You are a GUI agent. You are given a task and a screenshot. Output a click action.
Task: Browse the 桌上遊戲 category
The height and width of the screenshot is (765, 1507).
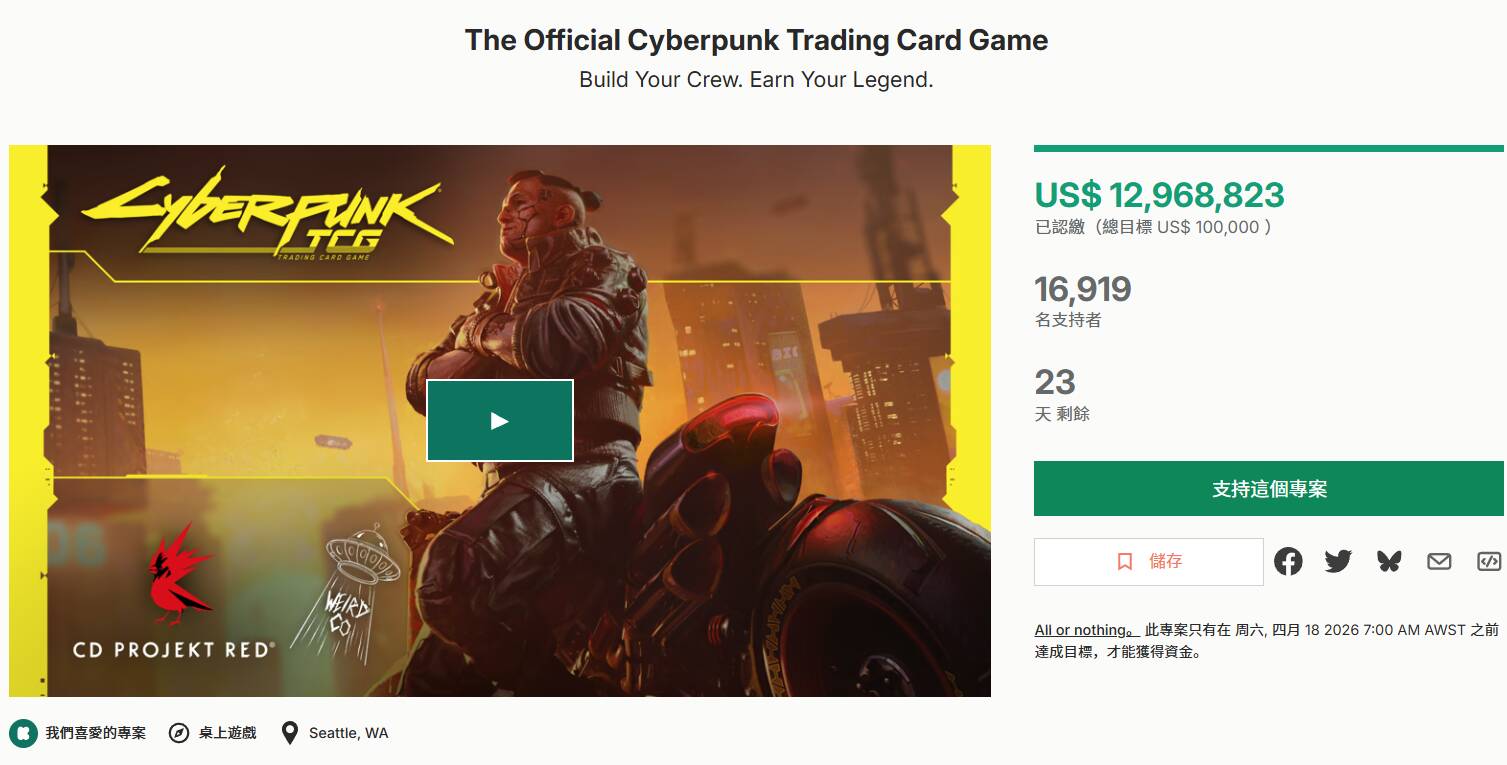[x=227, y=733]
